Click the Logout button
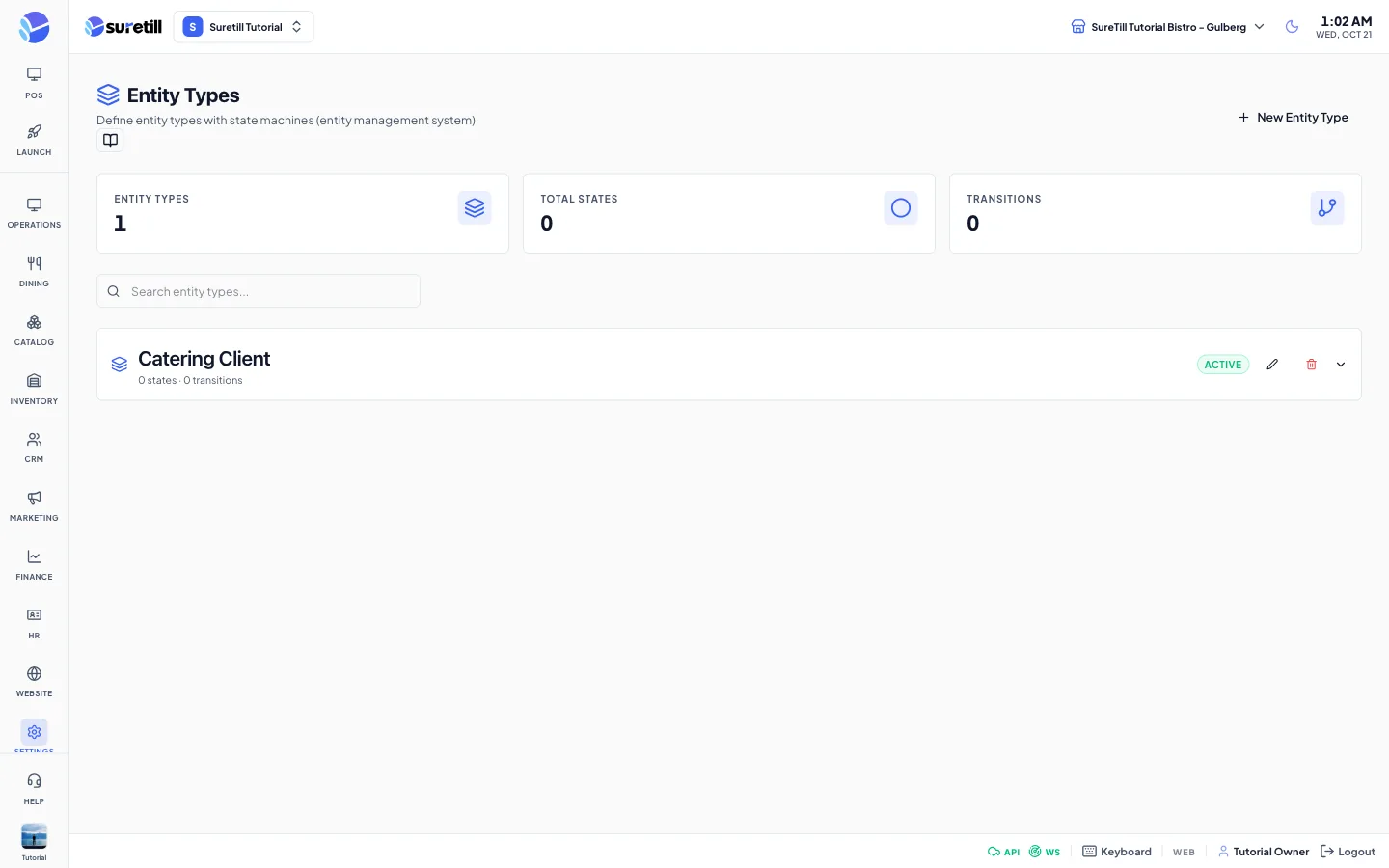The height and width of the screenshot is (868, 1389). (1348, 852)
